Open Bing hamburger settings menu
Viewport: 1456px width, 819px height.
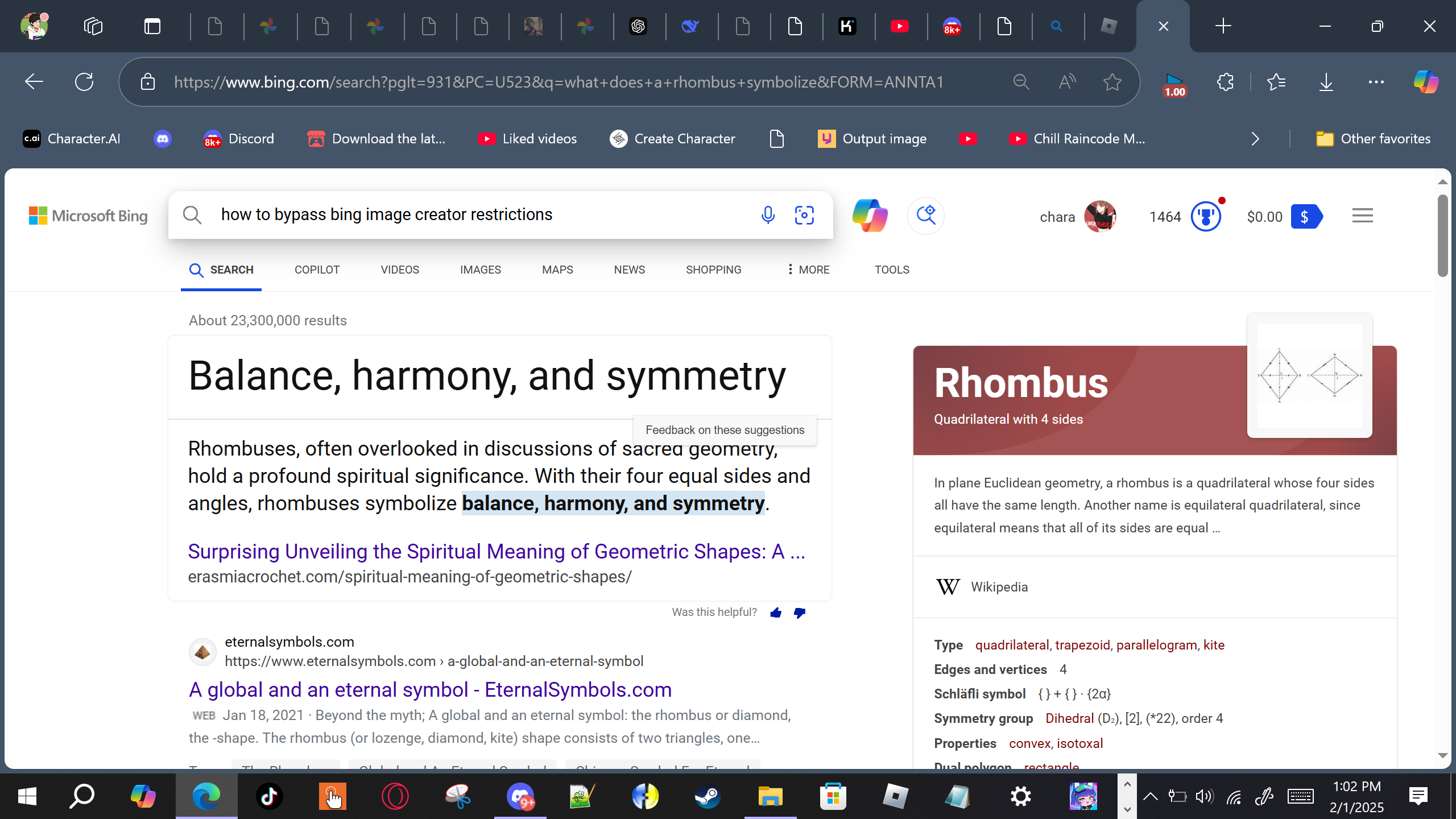1362,216
